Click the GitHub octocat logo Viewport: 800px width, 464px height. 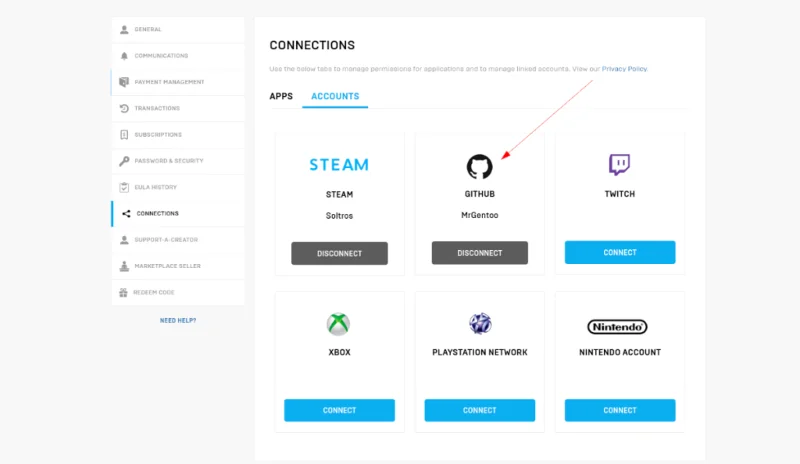480,166
